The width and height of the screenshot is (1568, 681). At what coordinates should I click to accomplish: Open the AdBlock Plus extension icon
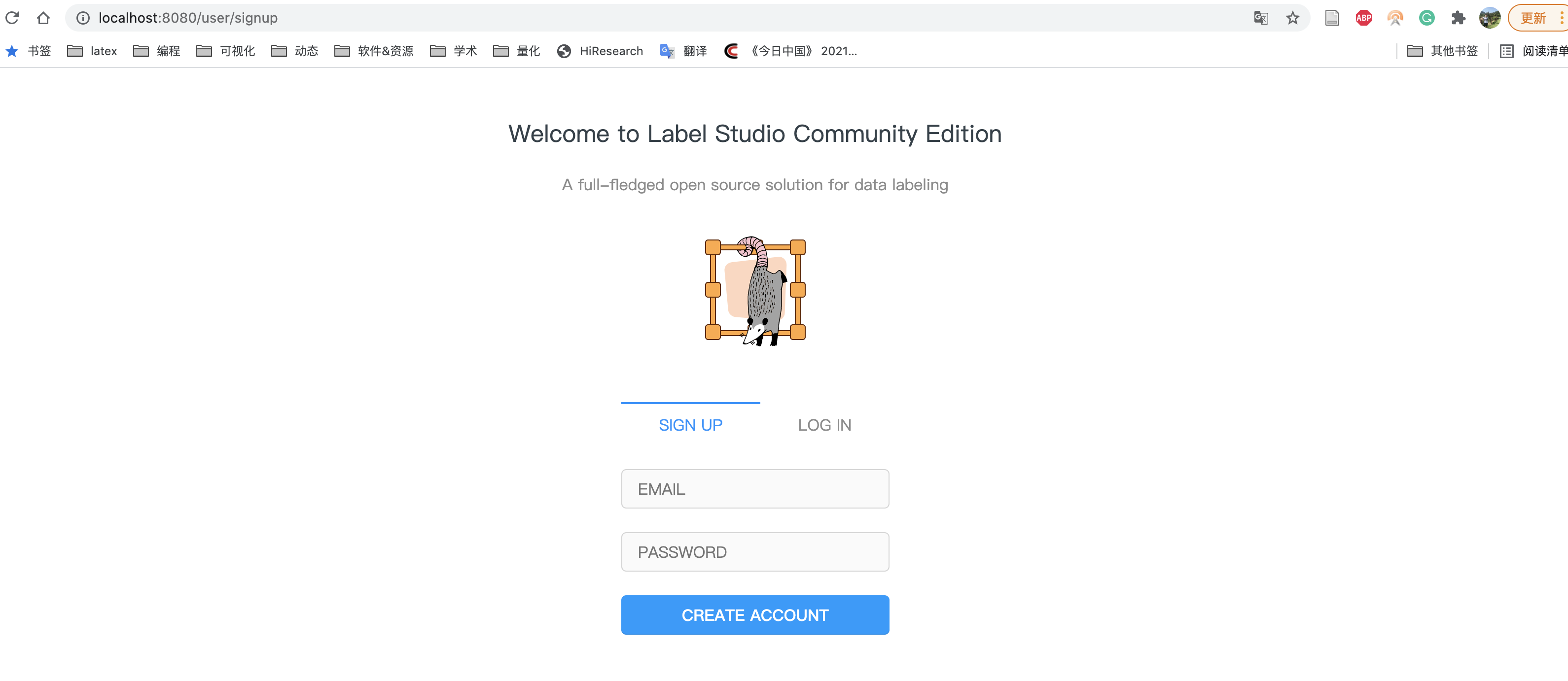click(1364, 18)
